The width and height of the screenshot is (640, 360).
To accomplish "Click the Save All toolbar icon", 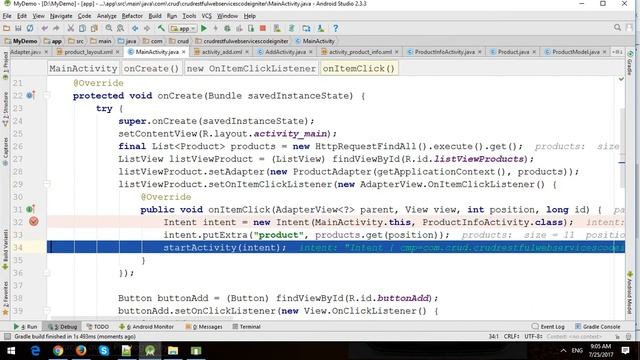I will tap(18, 28).
